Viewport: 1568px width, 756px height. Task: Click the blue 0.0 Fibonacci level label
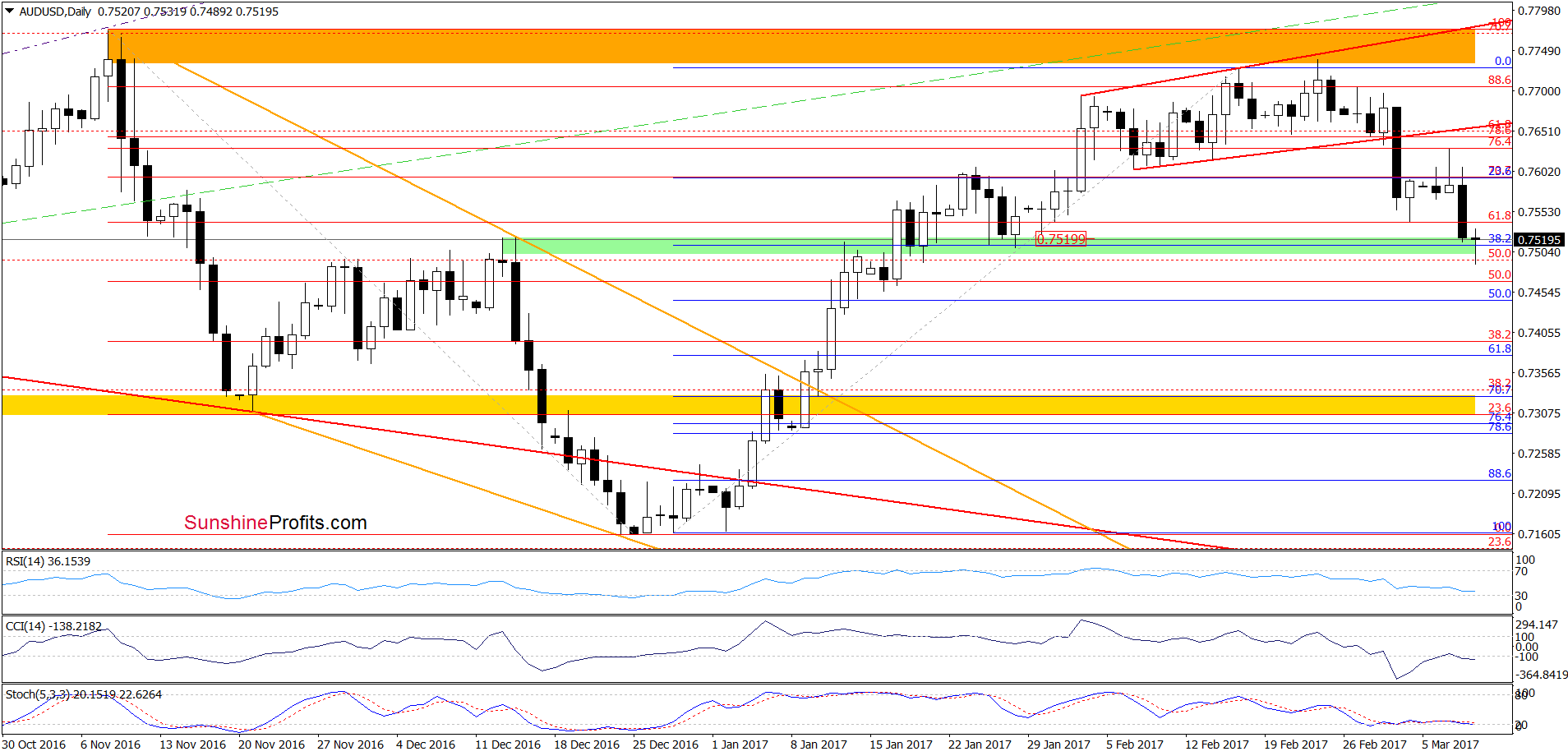point(1503,61)
